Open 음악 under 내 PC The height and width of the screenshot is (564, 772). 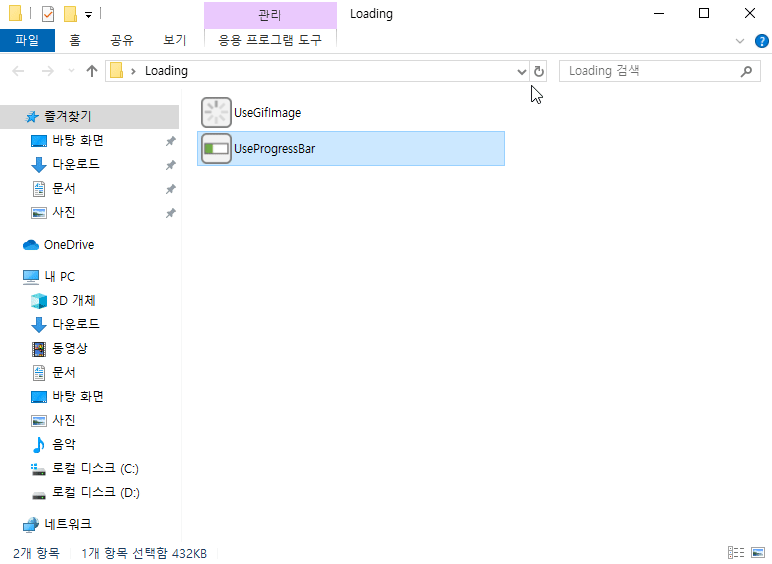pyautogui.click(x=64, y=444)
